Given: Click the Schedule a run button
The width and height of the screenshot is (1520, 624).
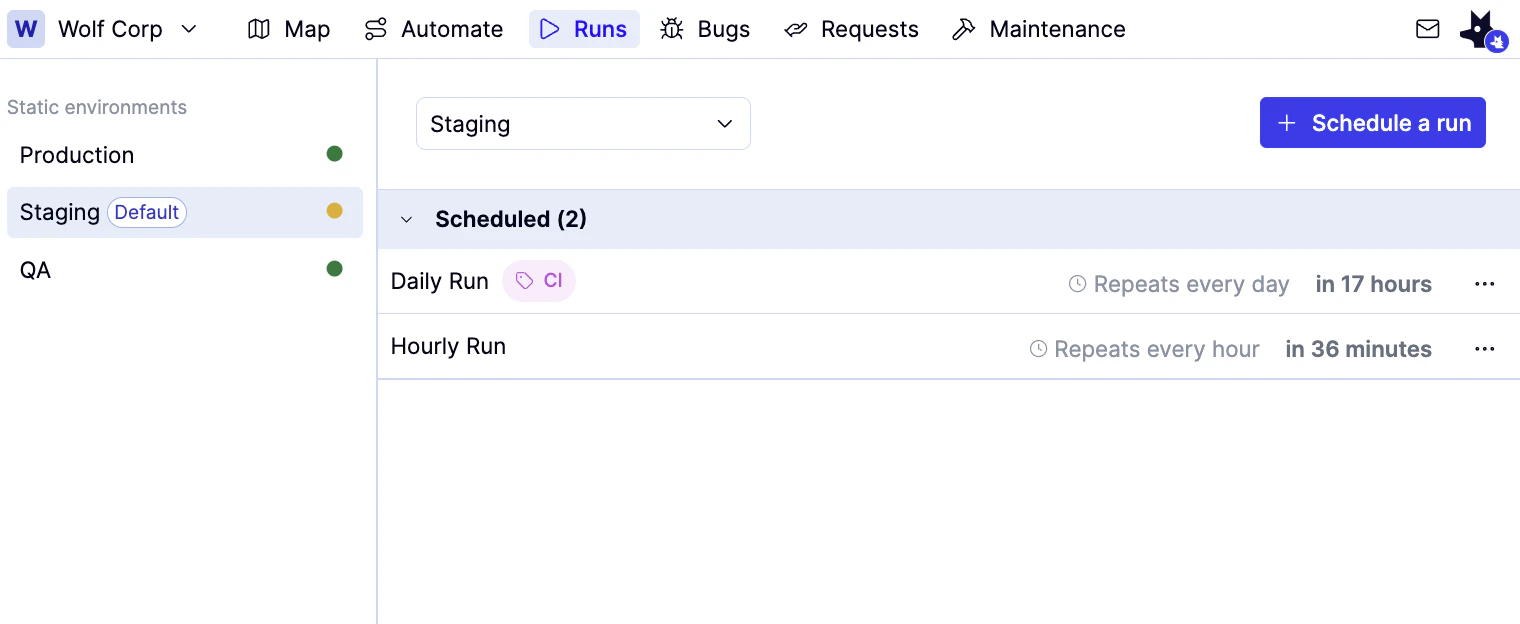Looking at the screenshot, I should click(1372, 122).
